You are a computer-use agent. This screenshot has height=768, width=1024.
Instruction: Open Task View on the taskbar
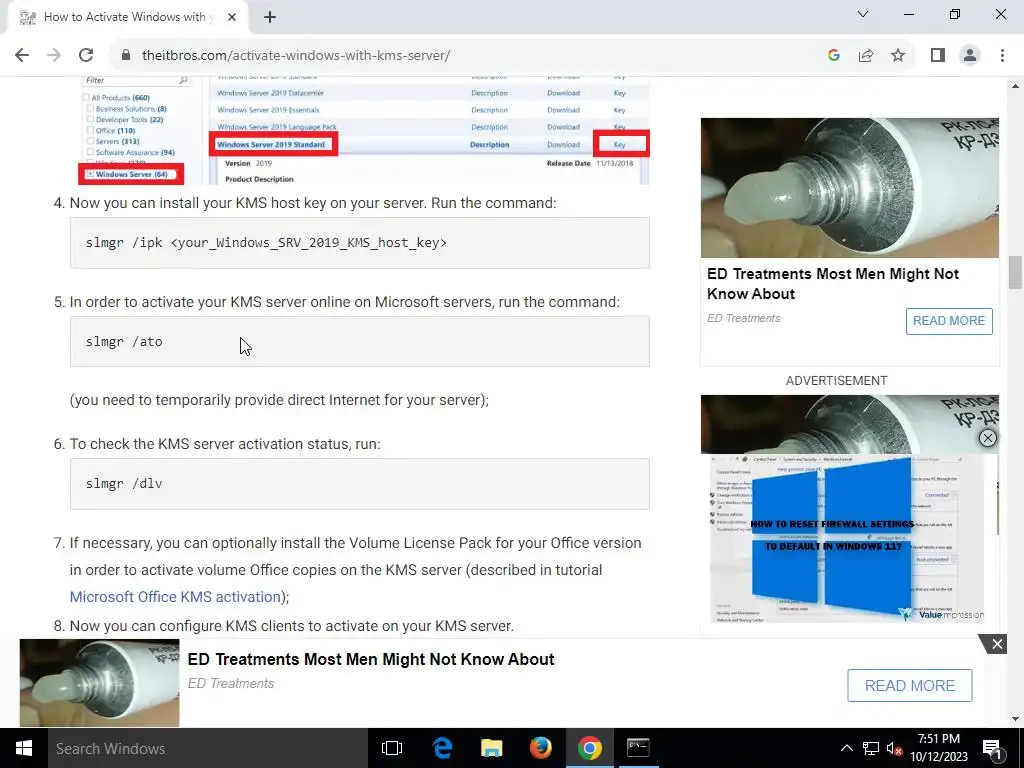tap(392, 748)
